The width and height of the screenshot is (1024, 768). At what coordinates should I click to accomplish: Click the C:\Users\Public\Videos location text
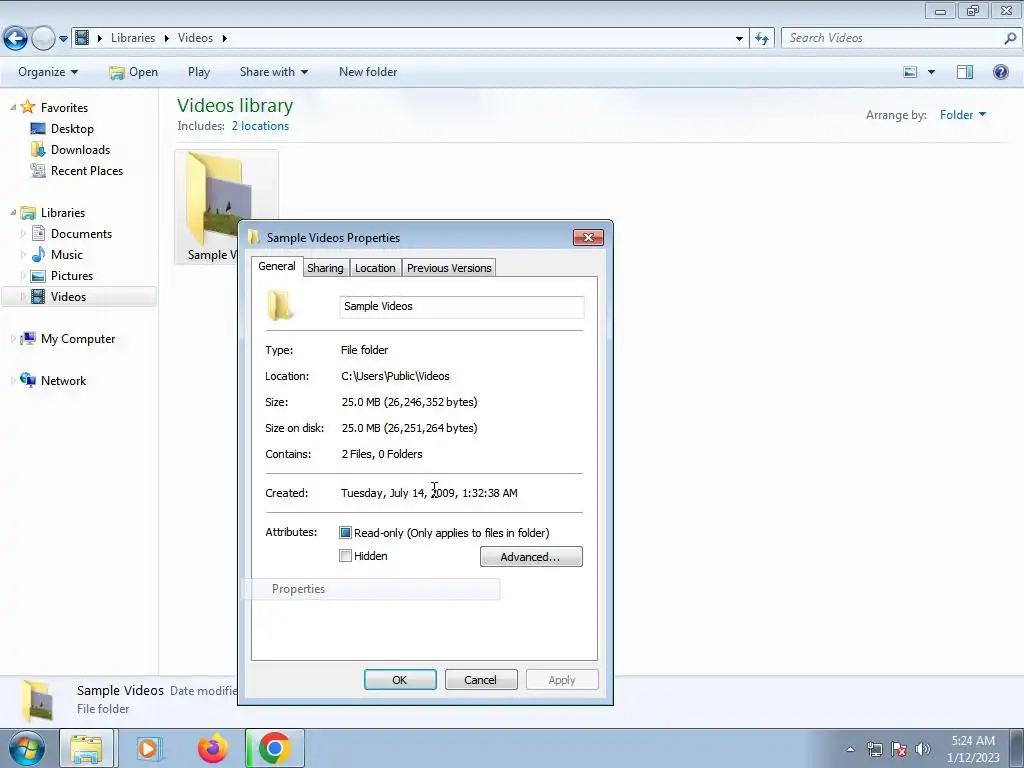(395, 376)
